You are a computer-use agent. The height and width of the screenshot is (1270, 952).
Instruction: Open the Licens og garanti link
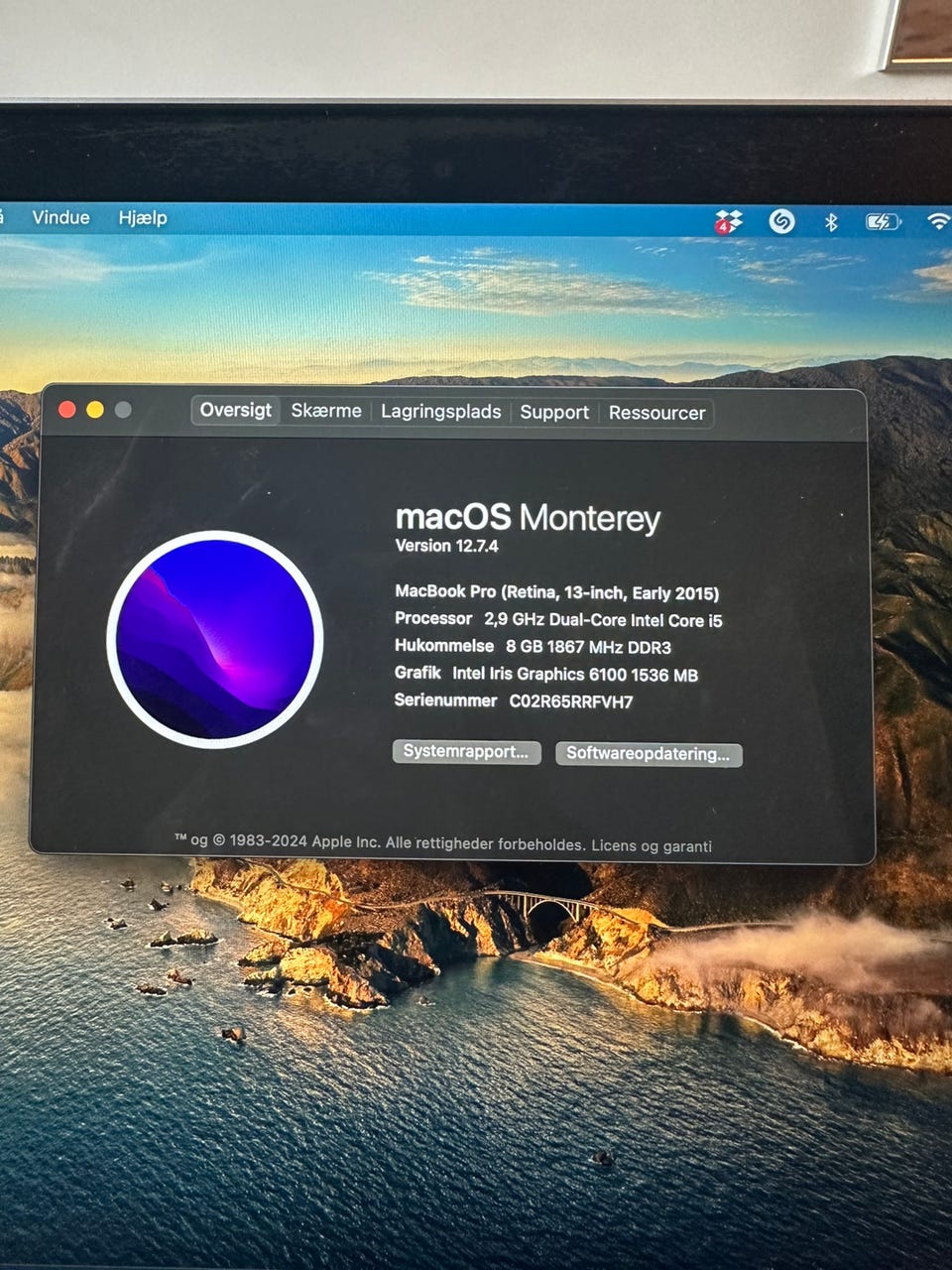point(652,846)
